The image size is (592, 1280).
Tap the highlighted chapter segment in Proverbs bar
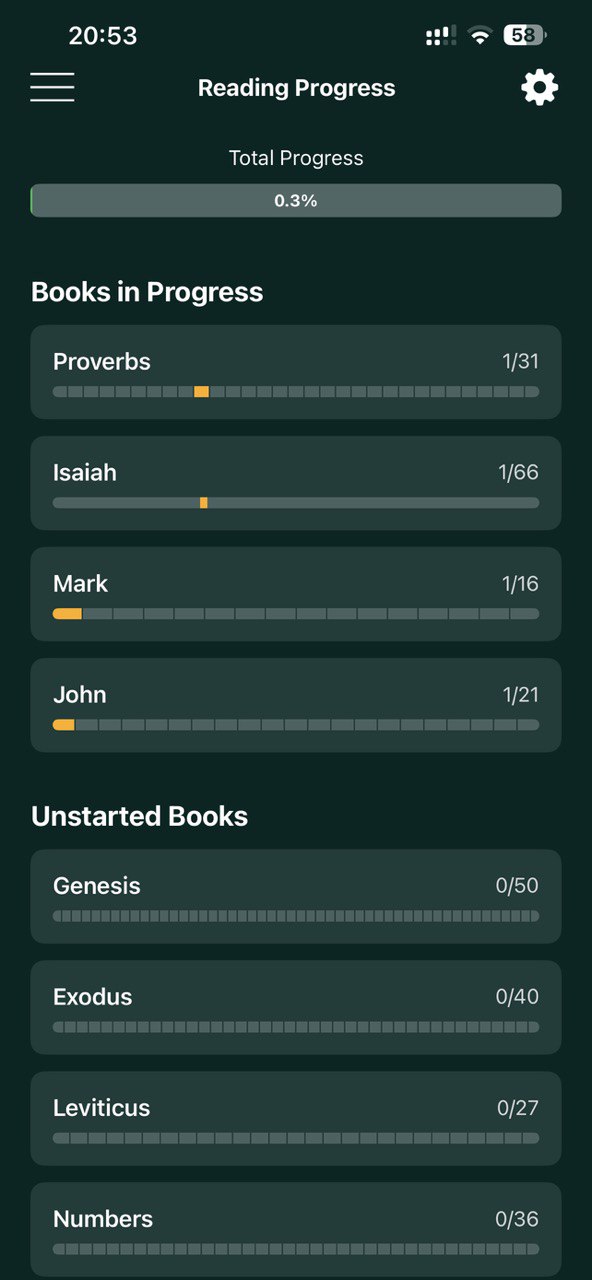click(201, 391)
